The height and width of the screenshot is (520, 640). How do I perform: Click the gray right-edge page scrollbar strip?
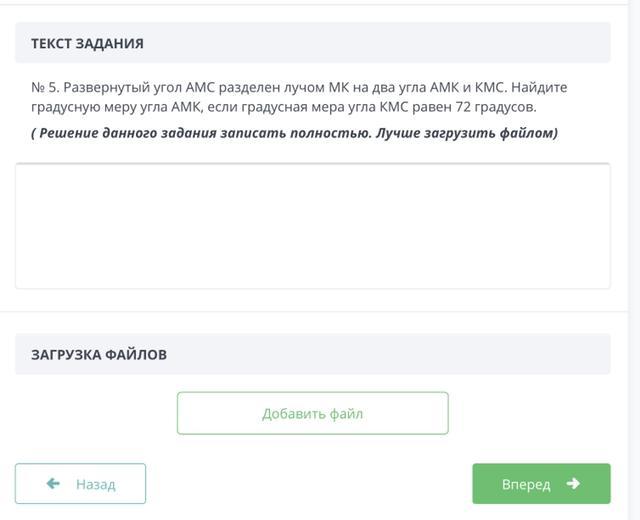[x=633, y=260]
